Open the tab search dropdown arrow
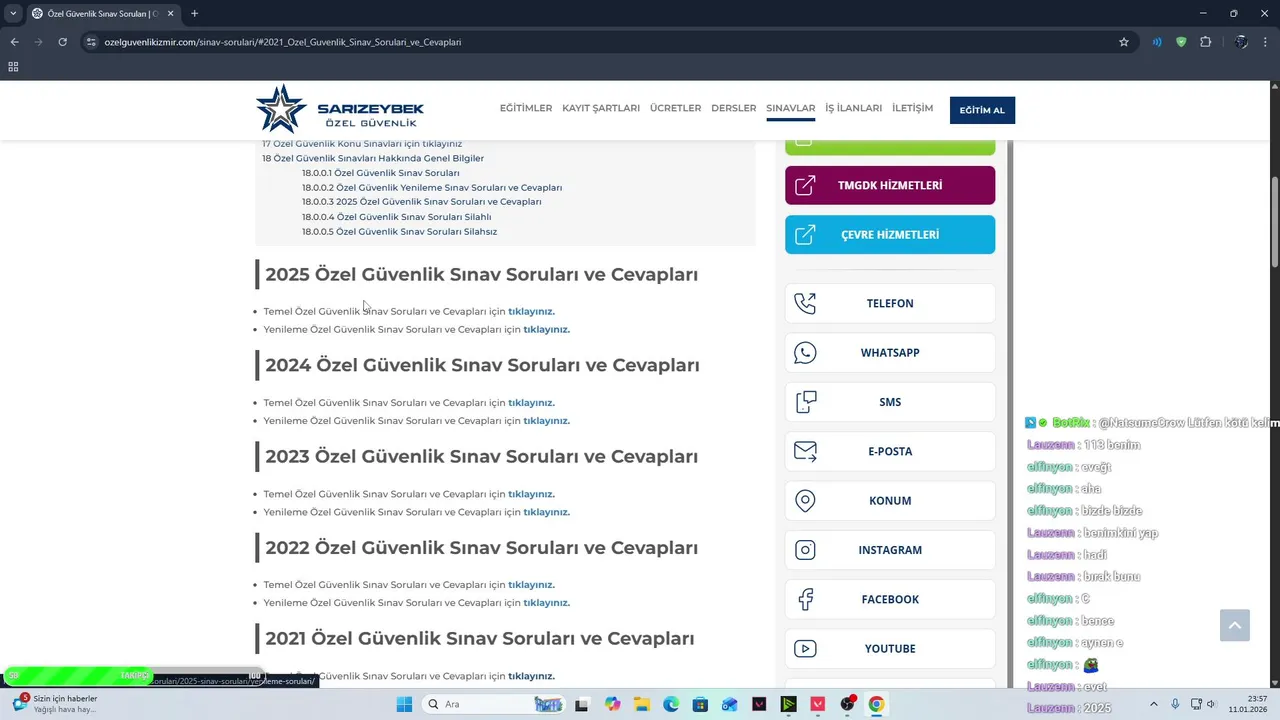 coord(13,13)
